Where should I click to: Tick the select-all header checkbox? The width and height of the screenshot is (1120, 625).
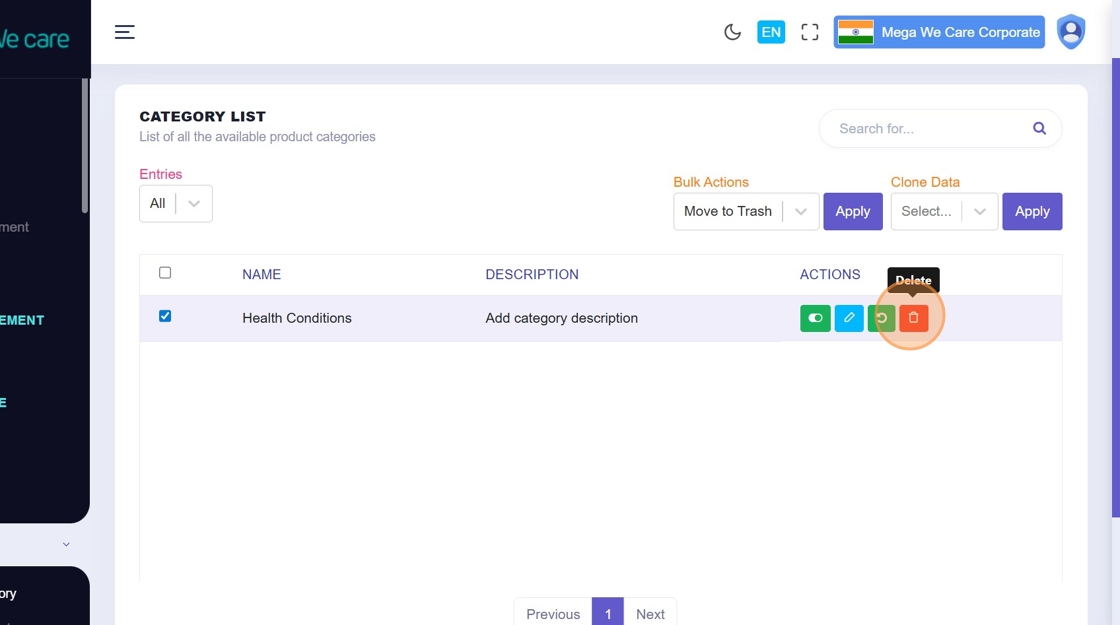pyautogui.click(x=165, y=272)
